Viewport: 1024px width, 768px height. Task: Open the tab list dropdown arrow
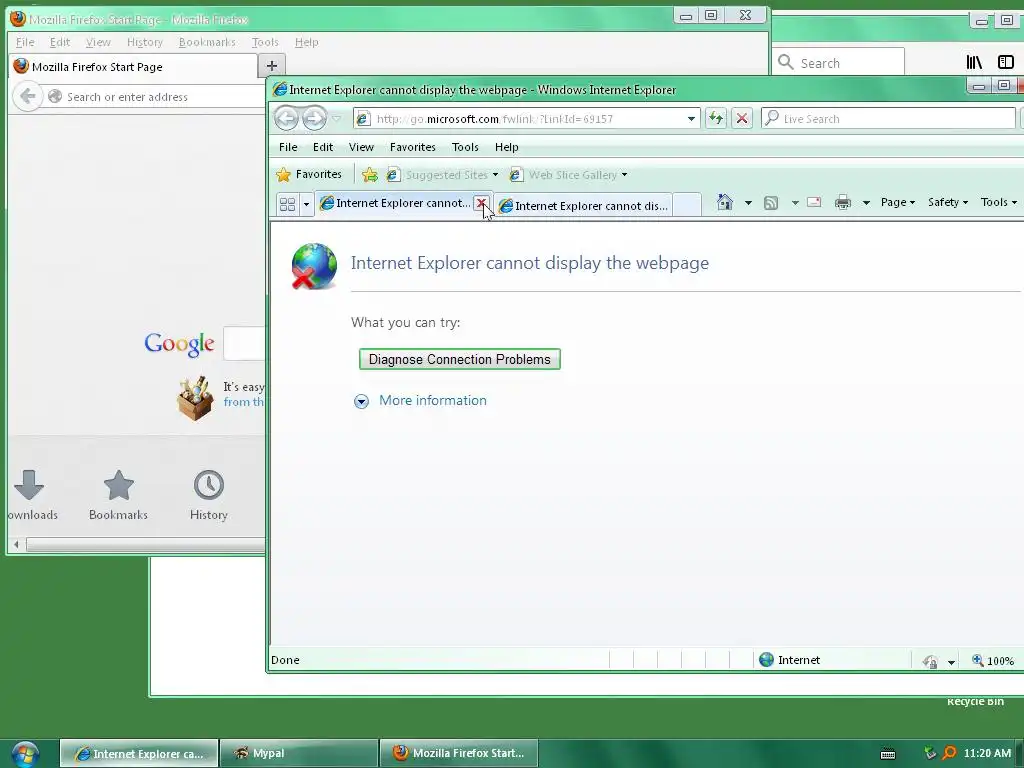pos(306,205)
